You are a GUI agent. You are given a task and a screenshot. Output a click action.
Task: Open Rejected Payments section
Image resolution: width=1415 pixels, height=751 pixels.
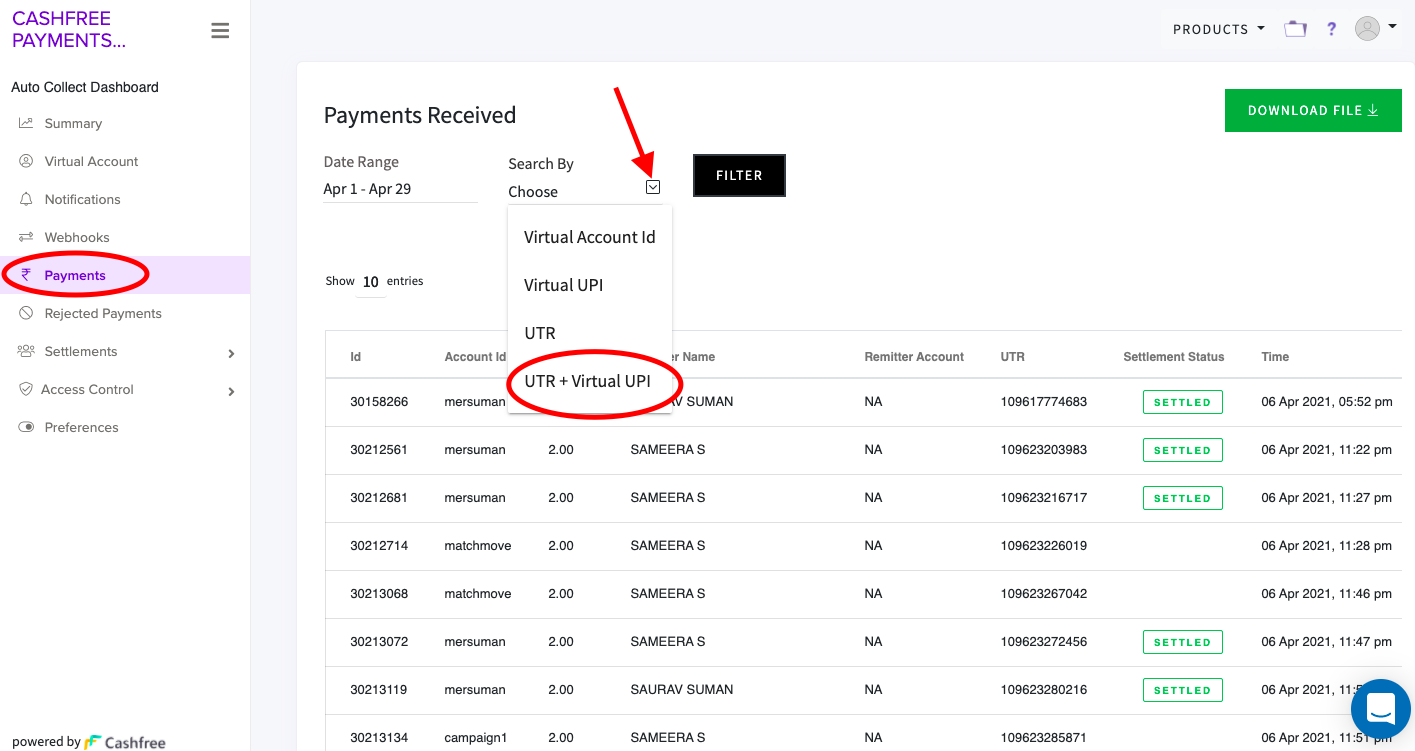(103, 313)
